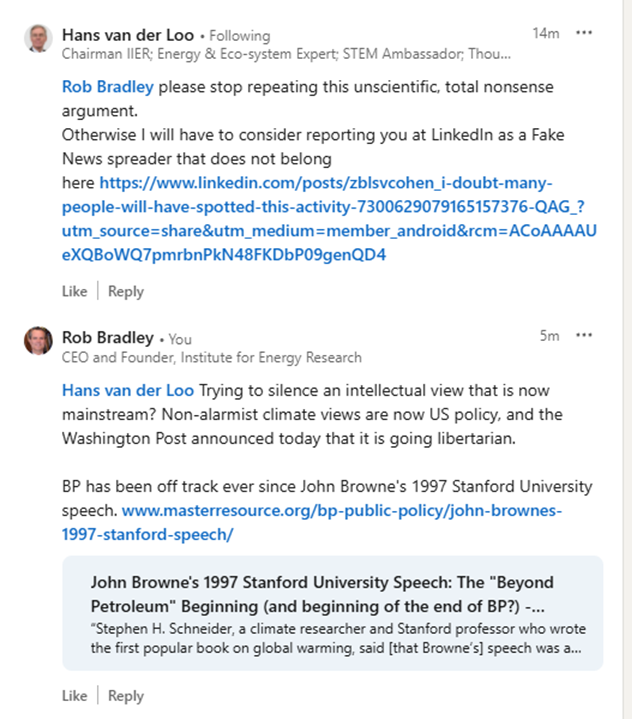The width and height of the screenshot is (632, 719).
Task: Reply to Hans van der Loo's comment
Action: (126, 291)
